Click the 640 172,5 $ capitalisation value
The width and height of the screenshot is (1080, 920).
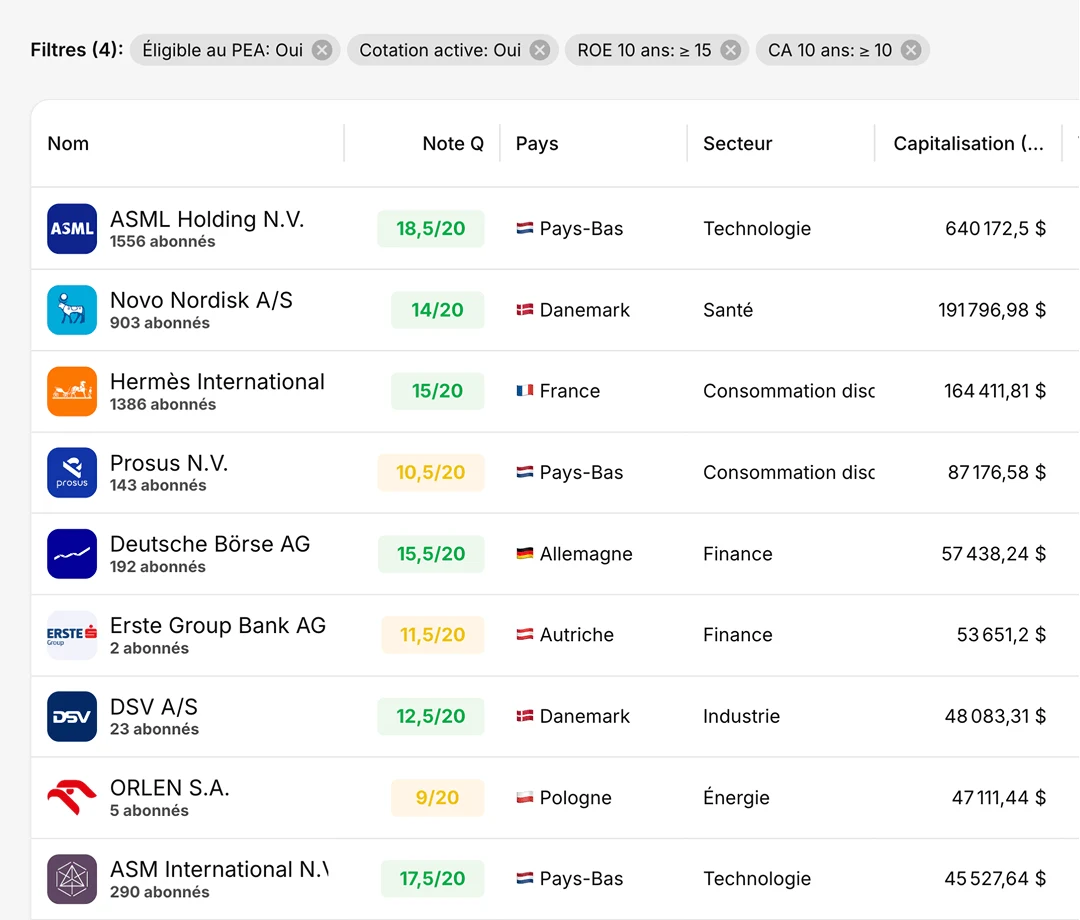click(995, 229)
